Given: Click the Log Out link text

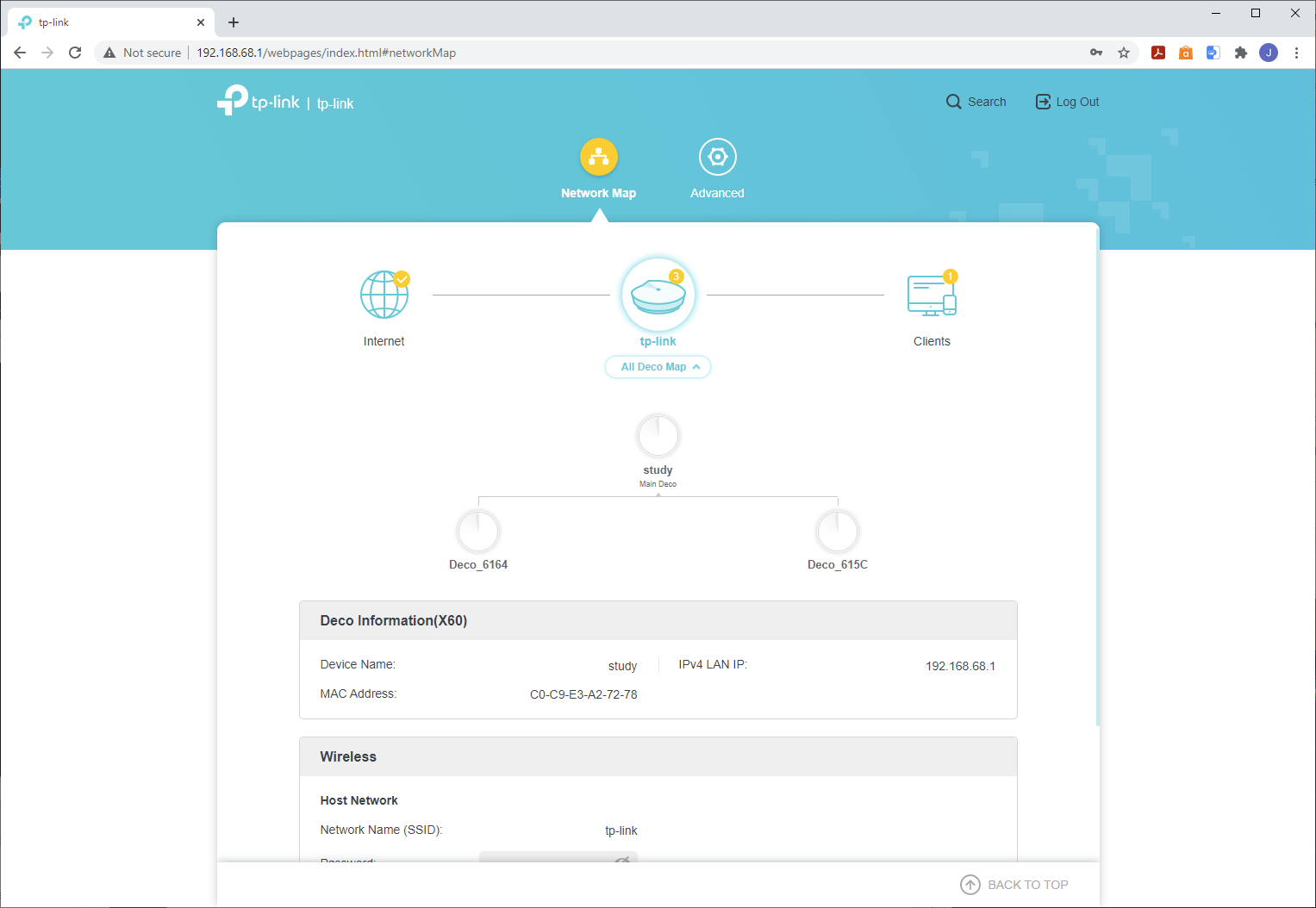Looking at the screenshot, I should click(1078, 102).
